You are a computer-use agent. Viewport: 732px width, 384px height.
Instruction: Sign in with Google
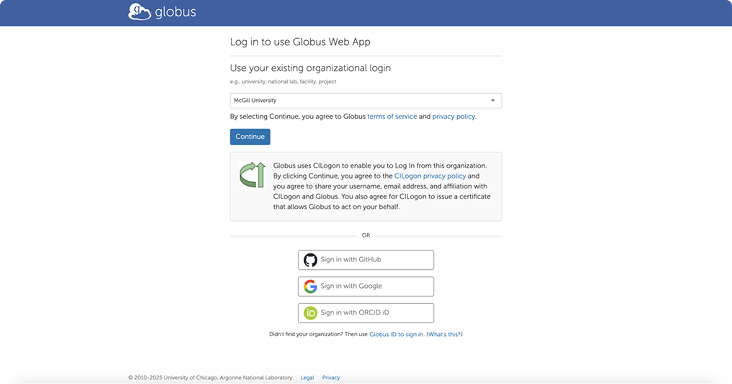pos(366,286)
